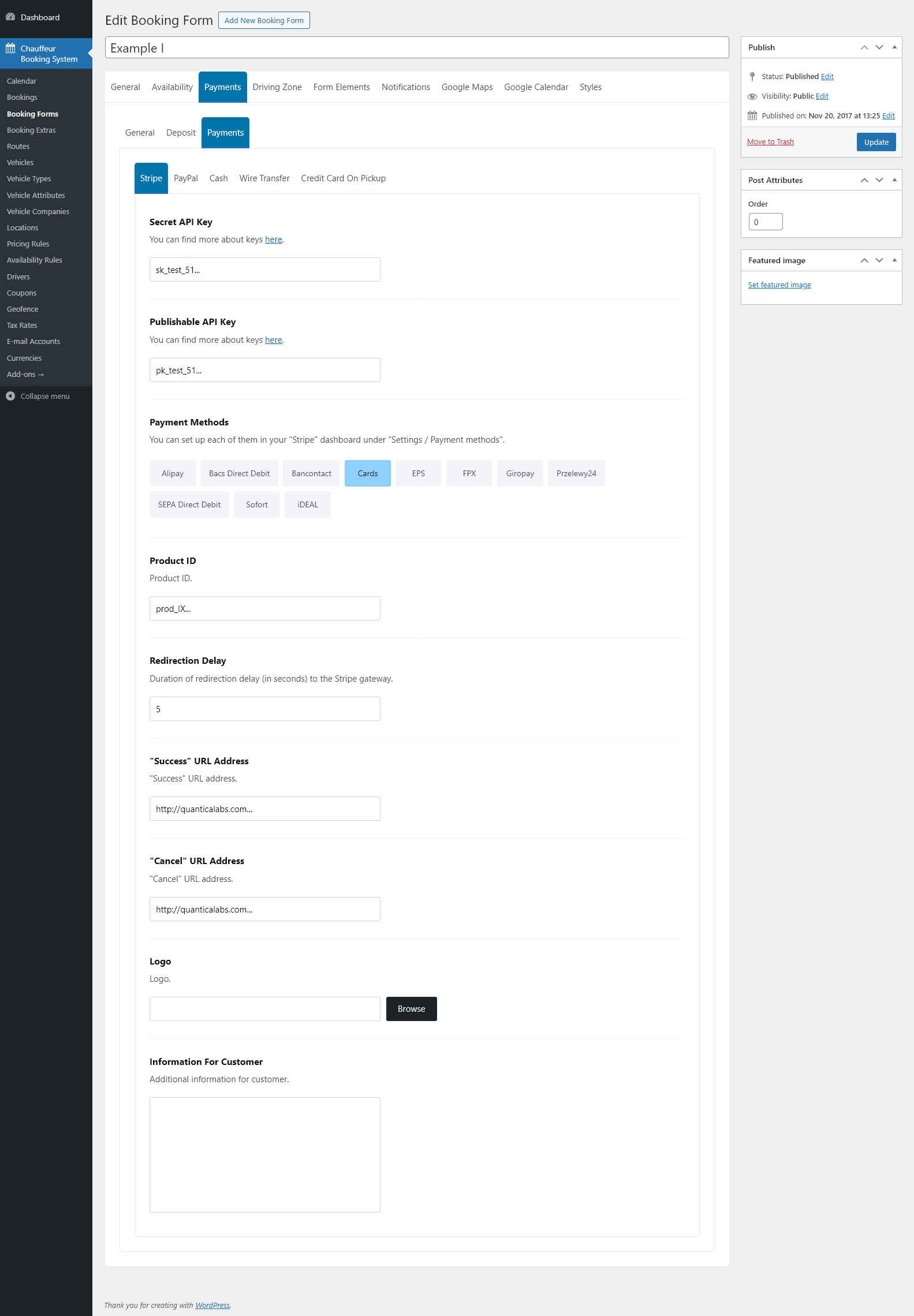Move the Publish panel down
914x1316 pixels.
pyautogui.click(x=879, y=47)
